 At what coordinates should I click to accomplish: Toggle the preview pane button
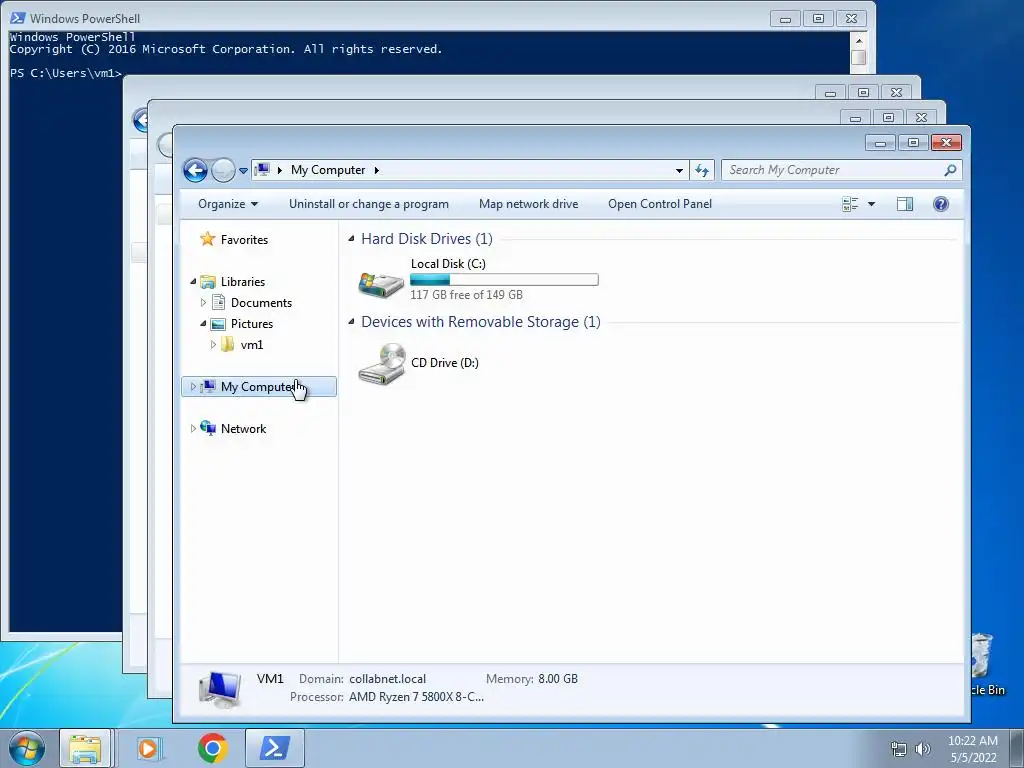click(904, 204)
